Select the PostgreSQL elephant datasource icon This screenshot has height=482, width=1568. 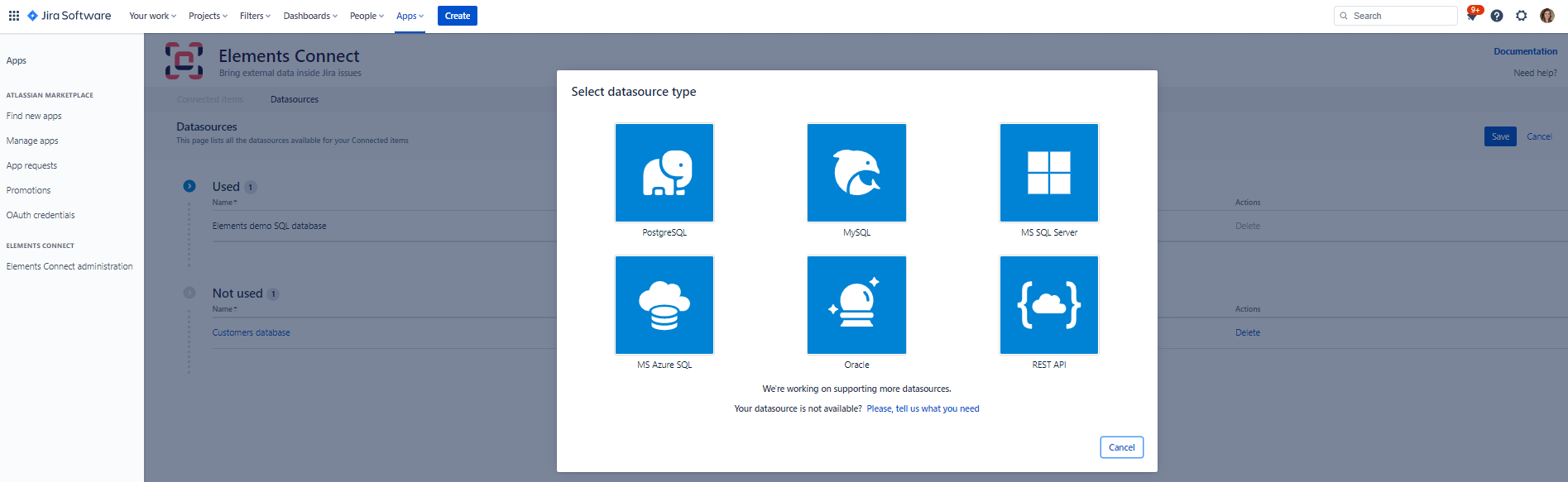tap(664, 173)
